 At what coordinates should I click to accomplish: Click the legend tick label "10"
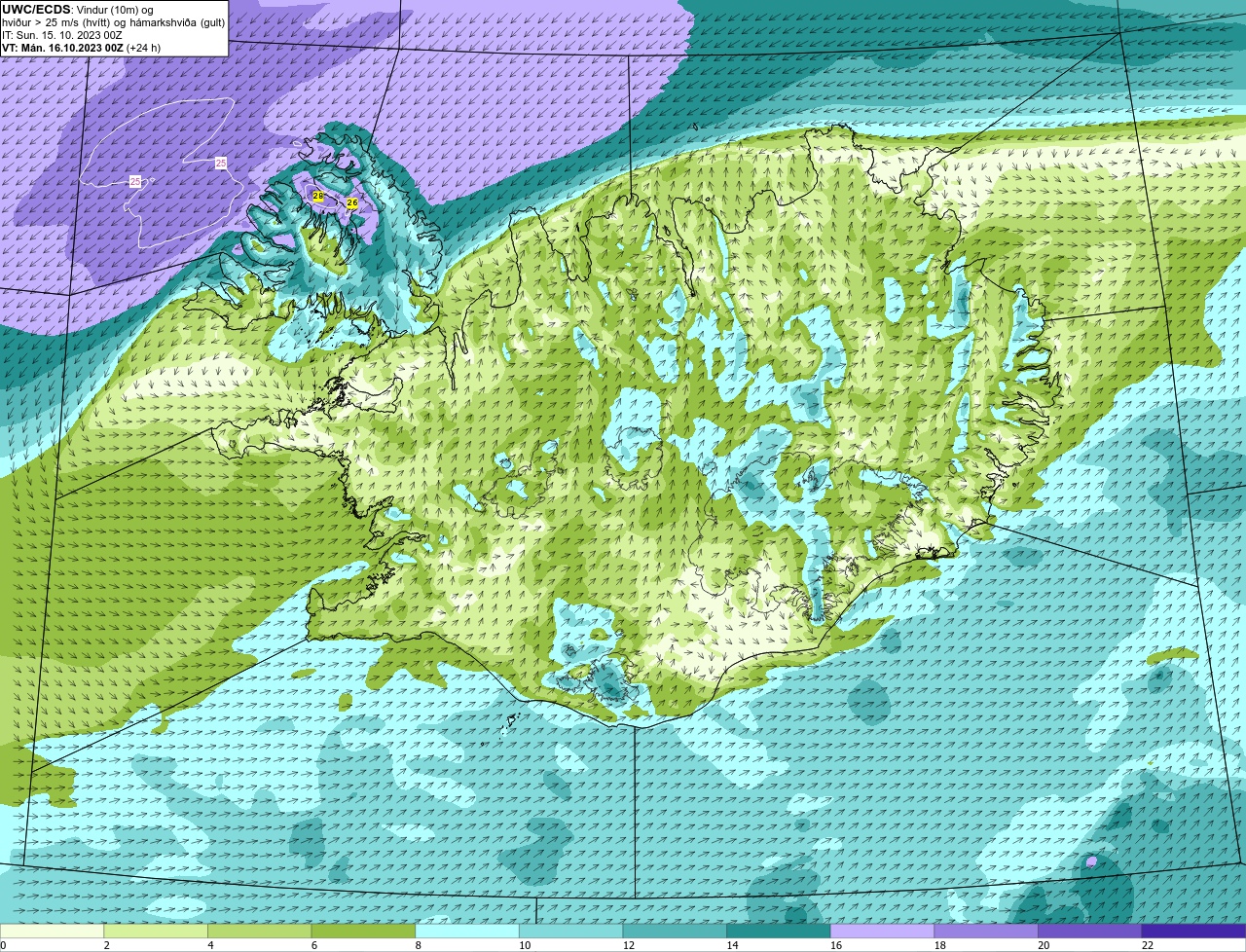click(x=525, y=945)
